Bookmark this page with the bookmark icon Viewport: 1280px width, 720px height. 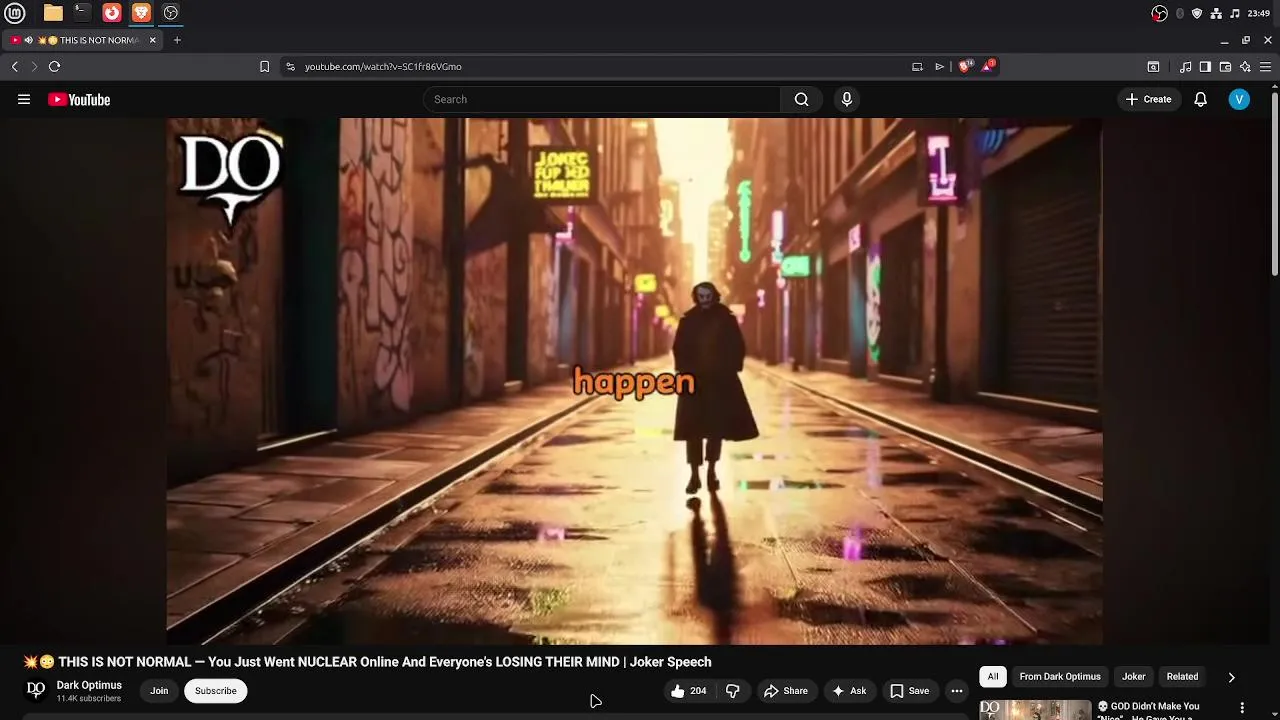coord(264,66)
